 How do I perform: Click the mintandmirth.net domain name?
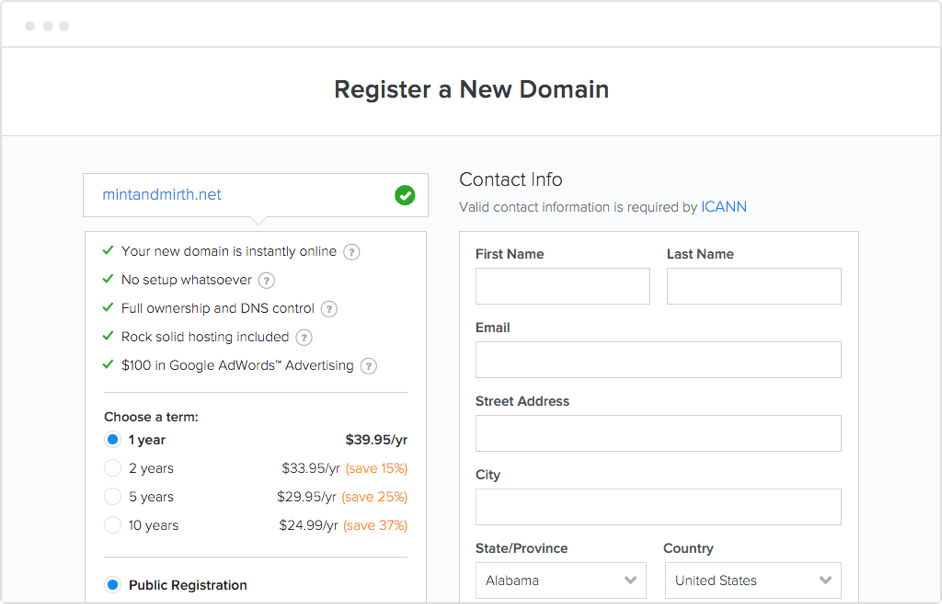pos(162,195)
